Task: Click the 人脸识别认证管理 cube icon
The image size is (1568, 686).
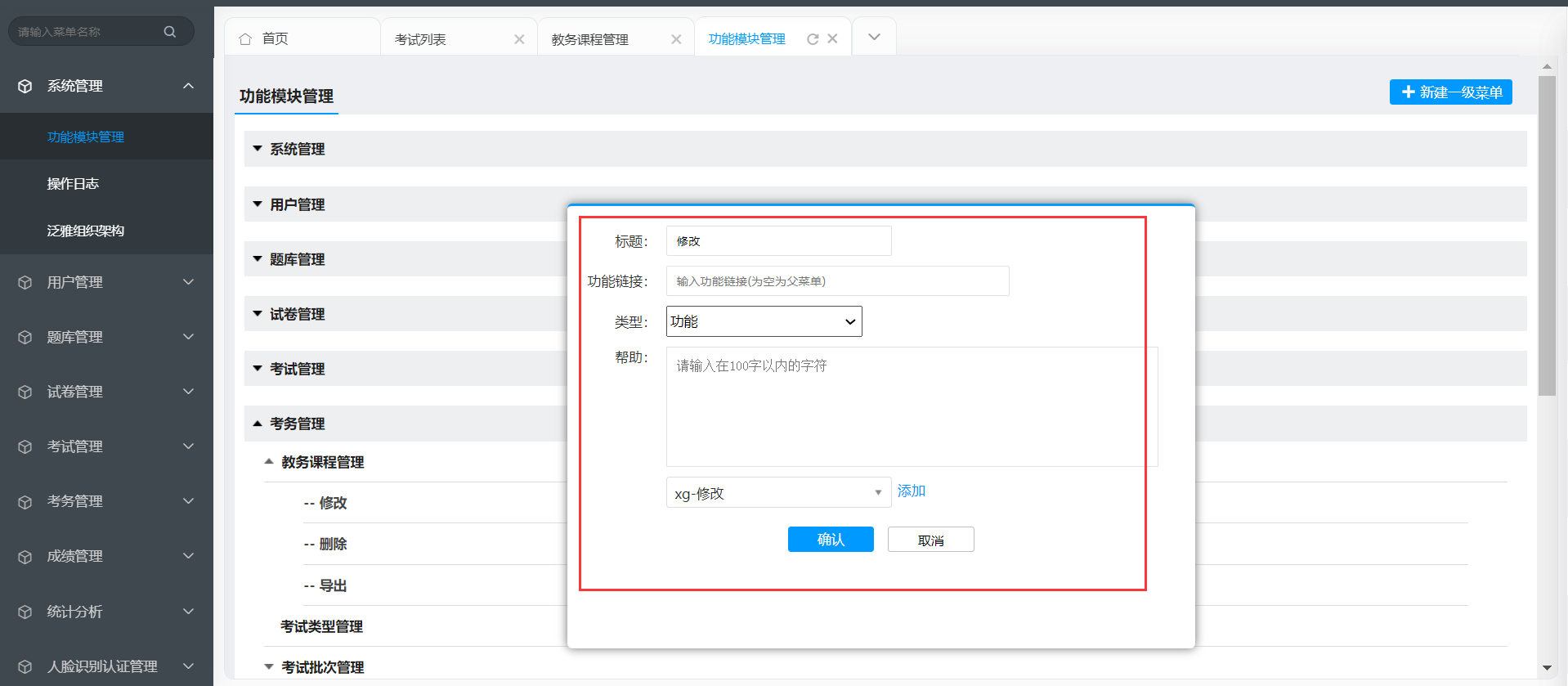Action: 25,666
